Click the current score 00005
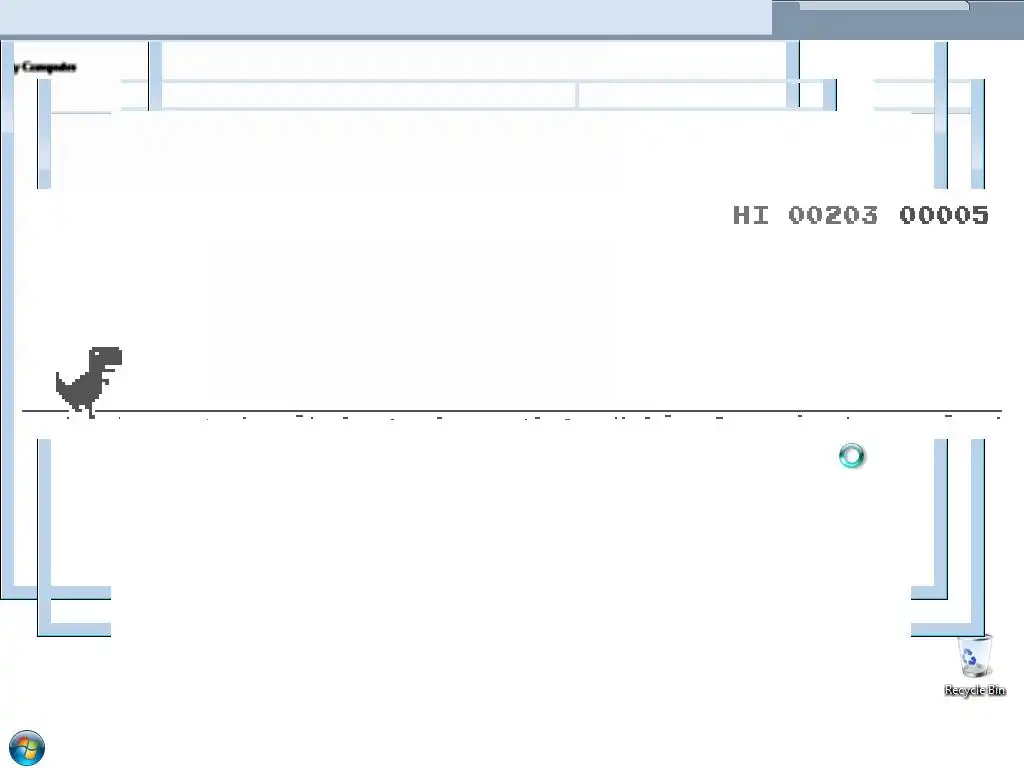Viewport: 1024px width, 768px height. (x=944, y=215)
